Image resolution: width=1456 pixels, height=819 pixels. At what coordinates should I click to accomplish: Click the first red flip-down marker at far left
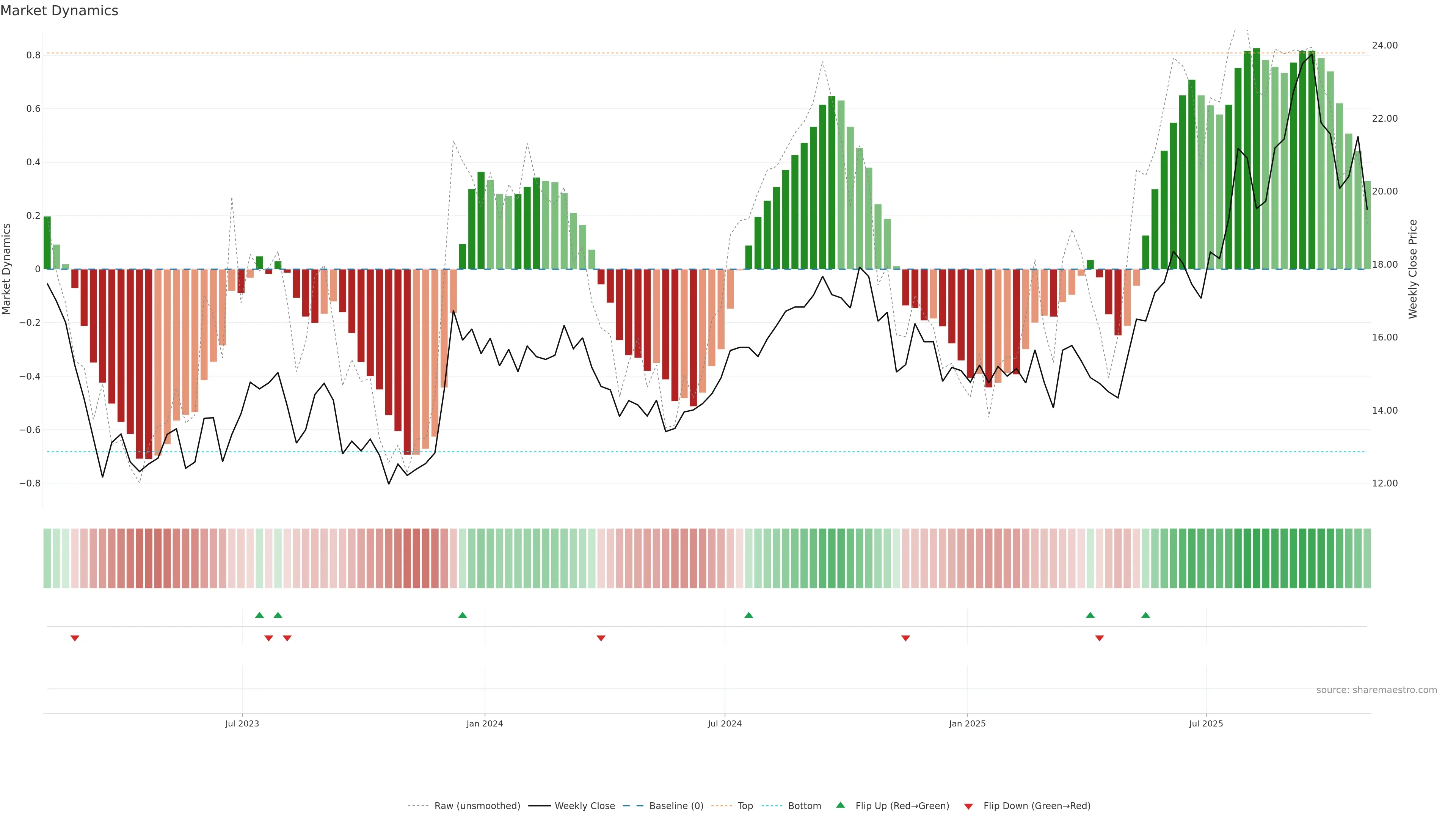click(x=75, y=638)
